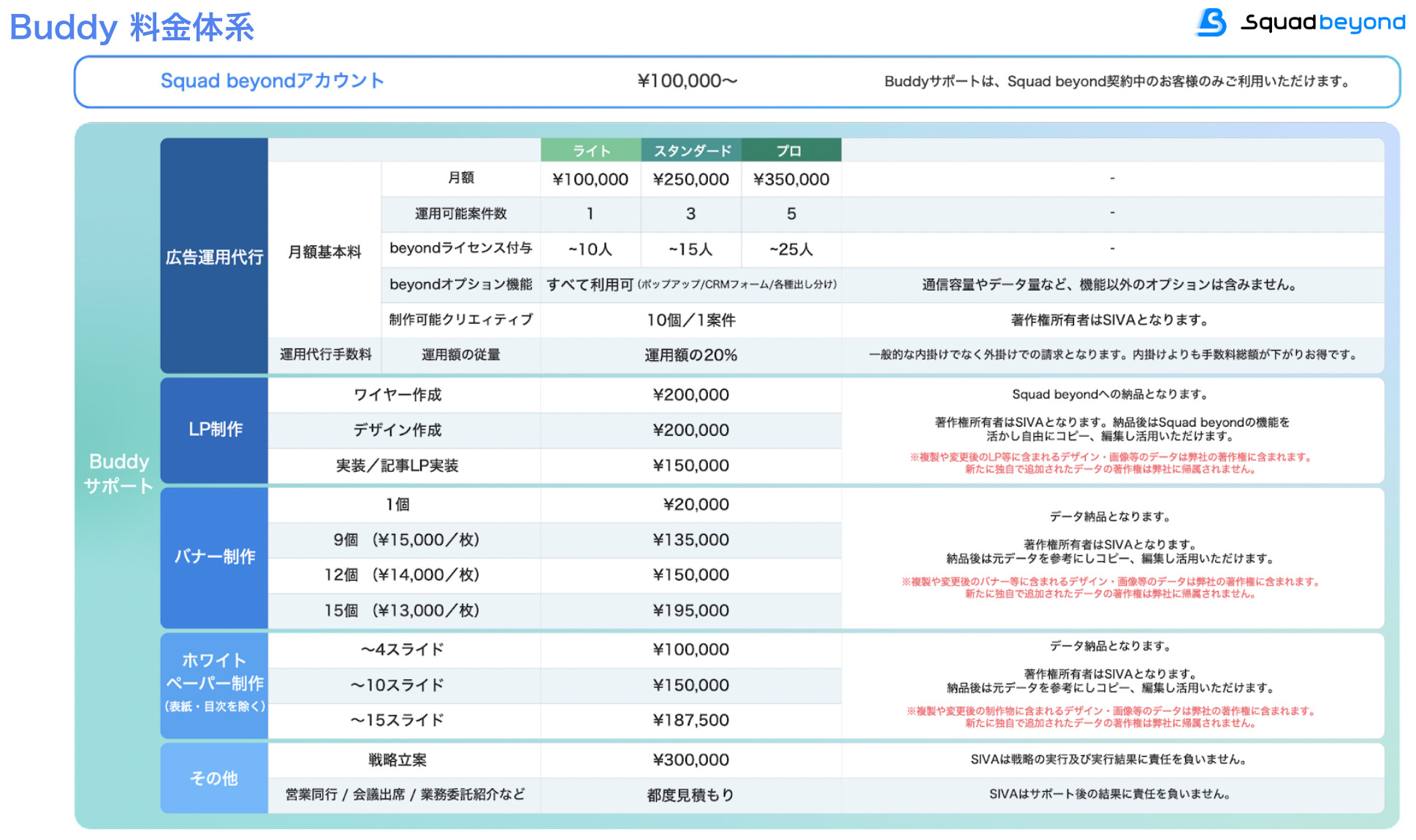Click the 制作可能クリエイティブ row label
Viewport: 1416px width, 840px height.
coord(461,319)
